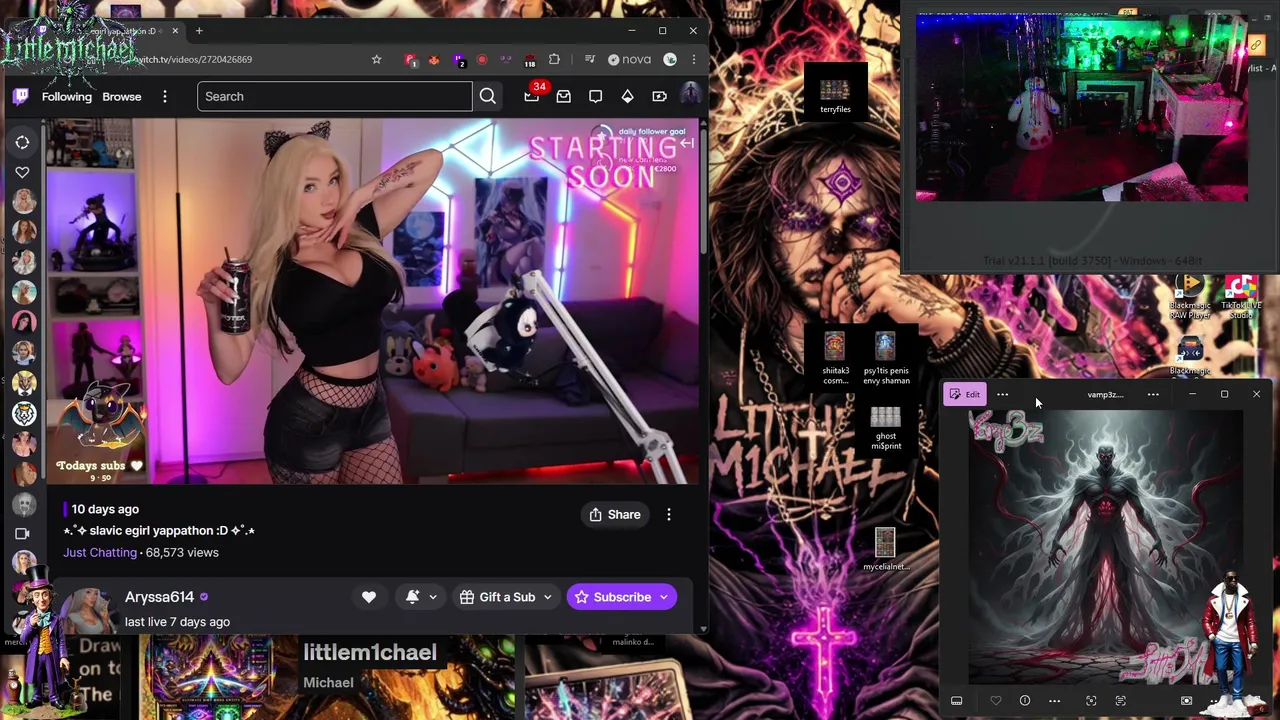The image size is (1280, 720).
Task: Click the Twitch Search input field
Action: (x=335, y=96)
